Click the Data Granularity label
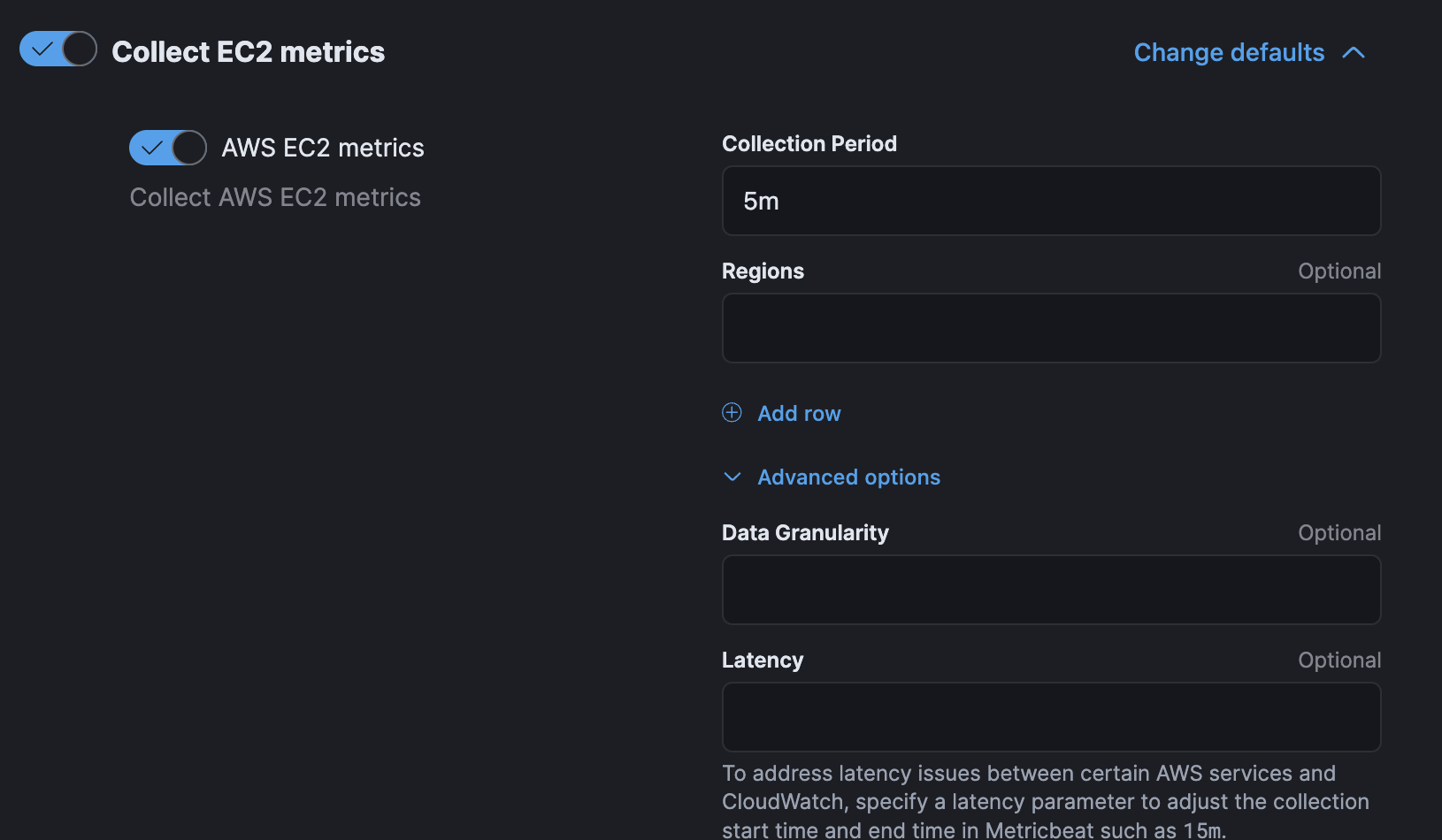This screenshot has height=840, width=1442. 805,533
